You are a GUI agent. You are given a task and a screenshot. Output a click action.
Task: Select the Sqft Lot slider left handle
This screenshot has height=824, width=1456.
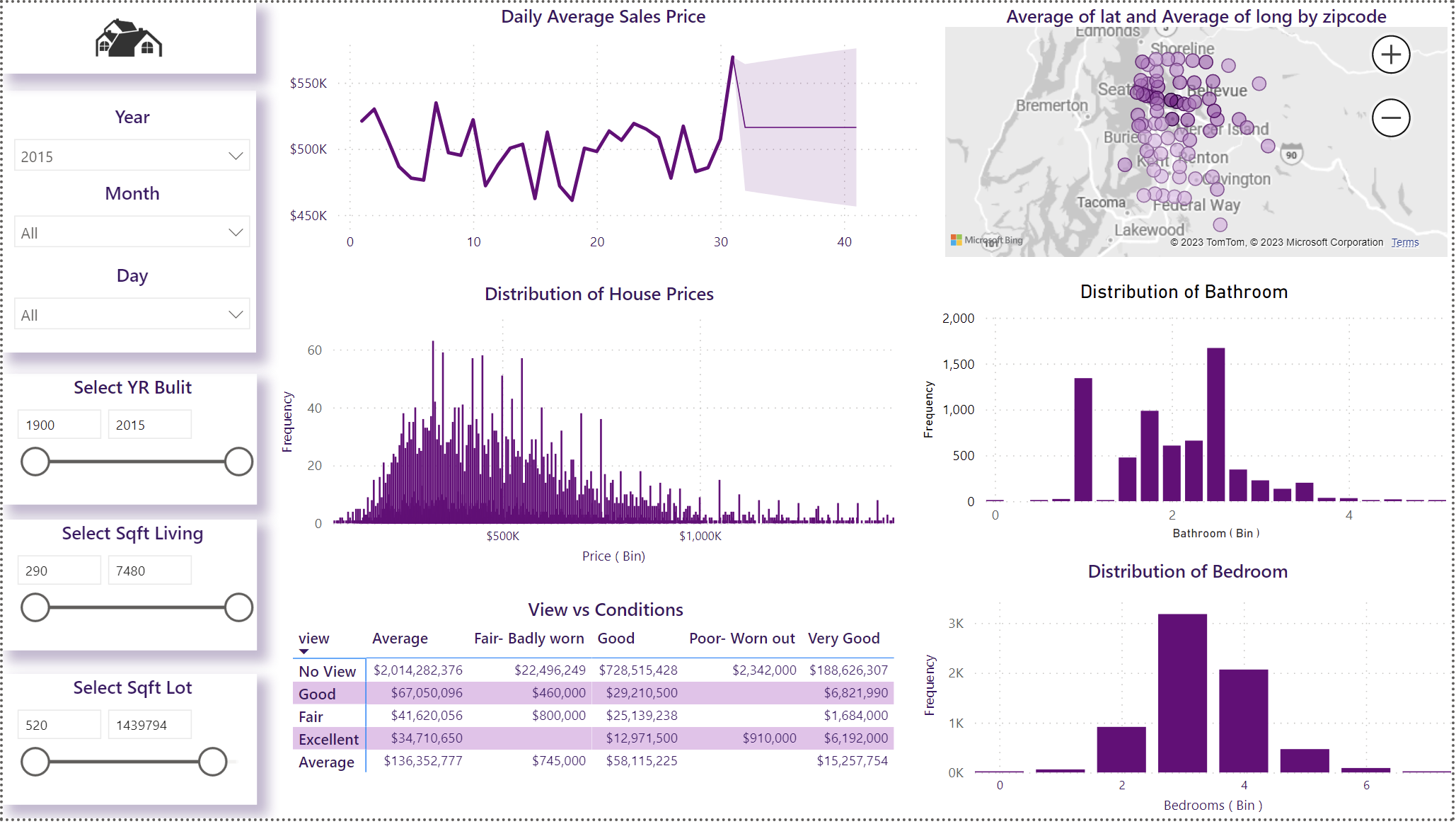(35, 762)
